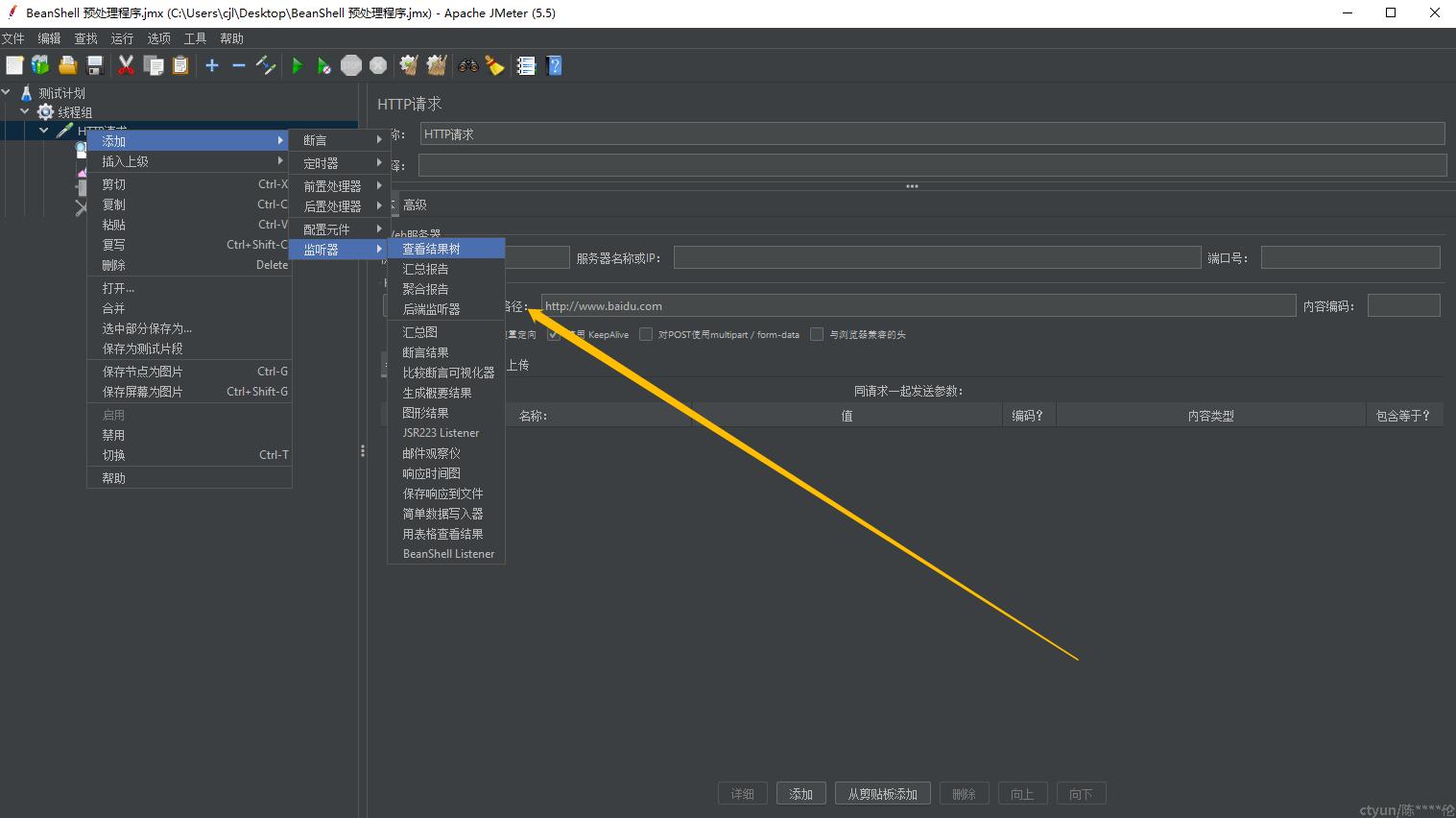The image size is (1456, 818).
Task: Choose 保存节点为图片 context entry
Action: pos(189,372)
